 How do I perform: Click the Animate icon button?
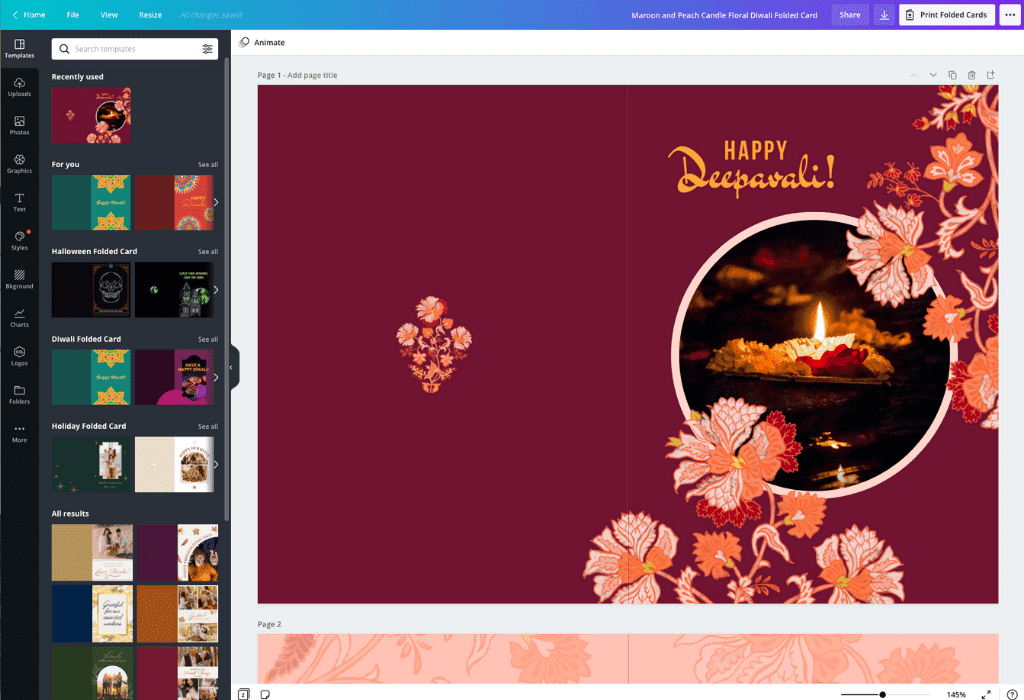(262, 42)
